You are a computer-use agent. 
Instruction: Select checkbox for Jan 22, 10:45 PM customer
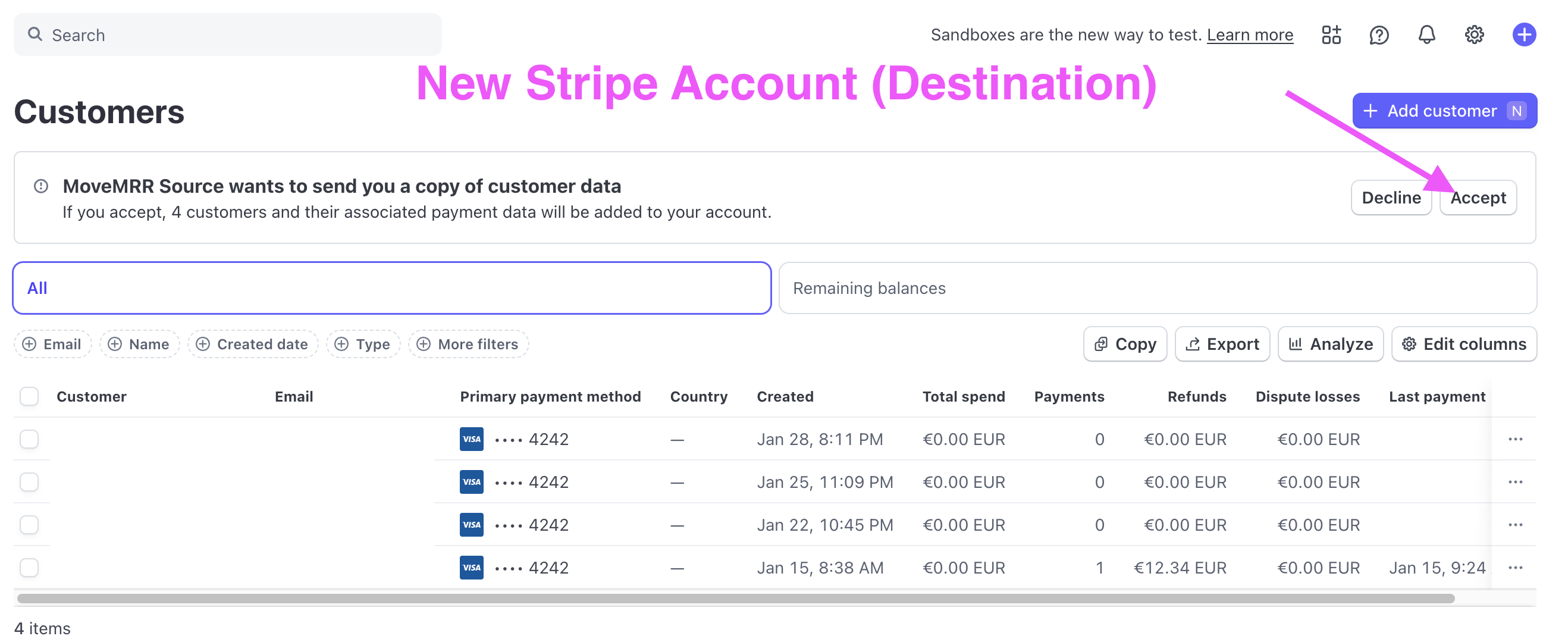pyautogui.click(x=29, y=524)
